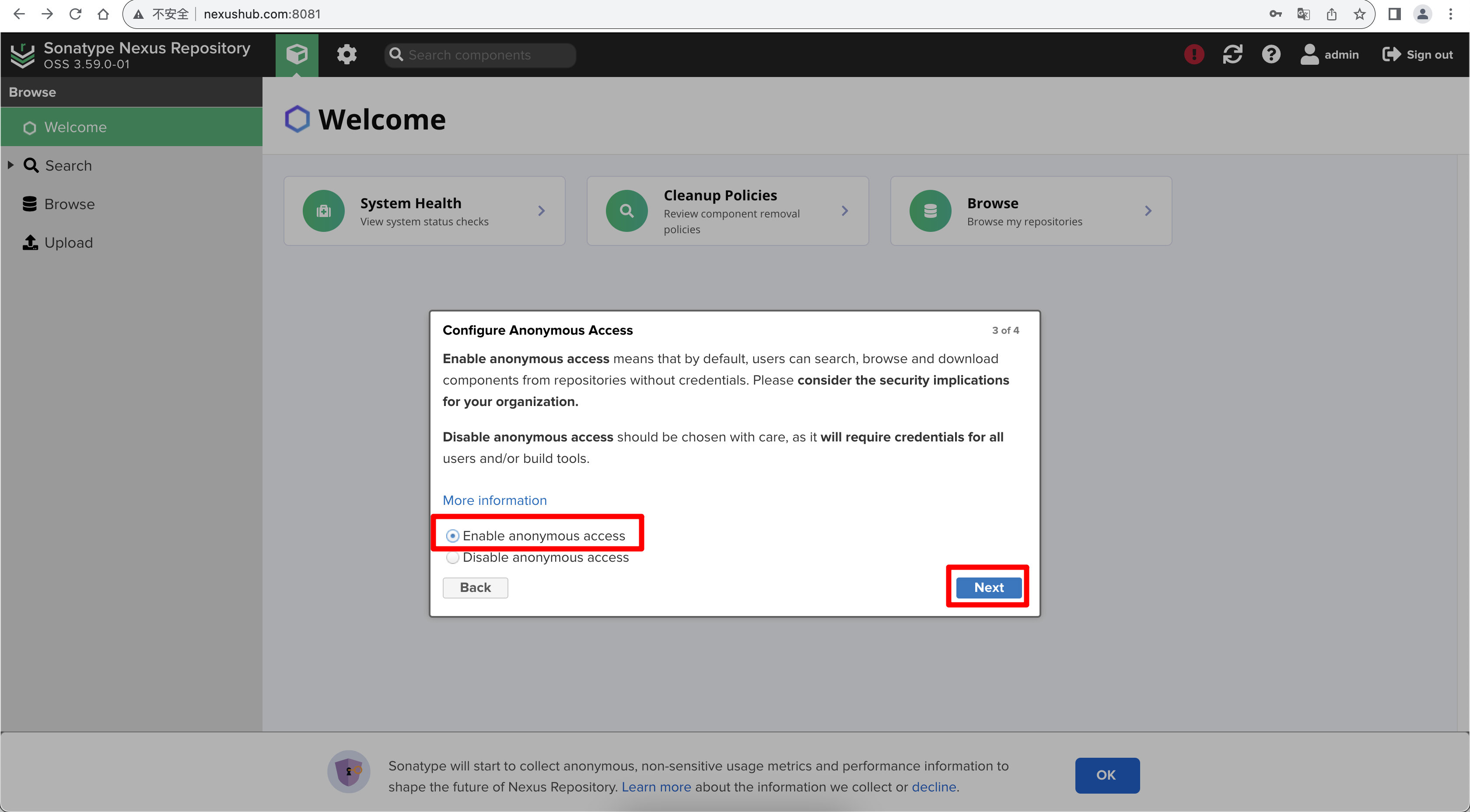Expand the Search tree arrow
This screenshot has height=812, width=1470.
coord(10,165)
